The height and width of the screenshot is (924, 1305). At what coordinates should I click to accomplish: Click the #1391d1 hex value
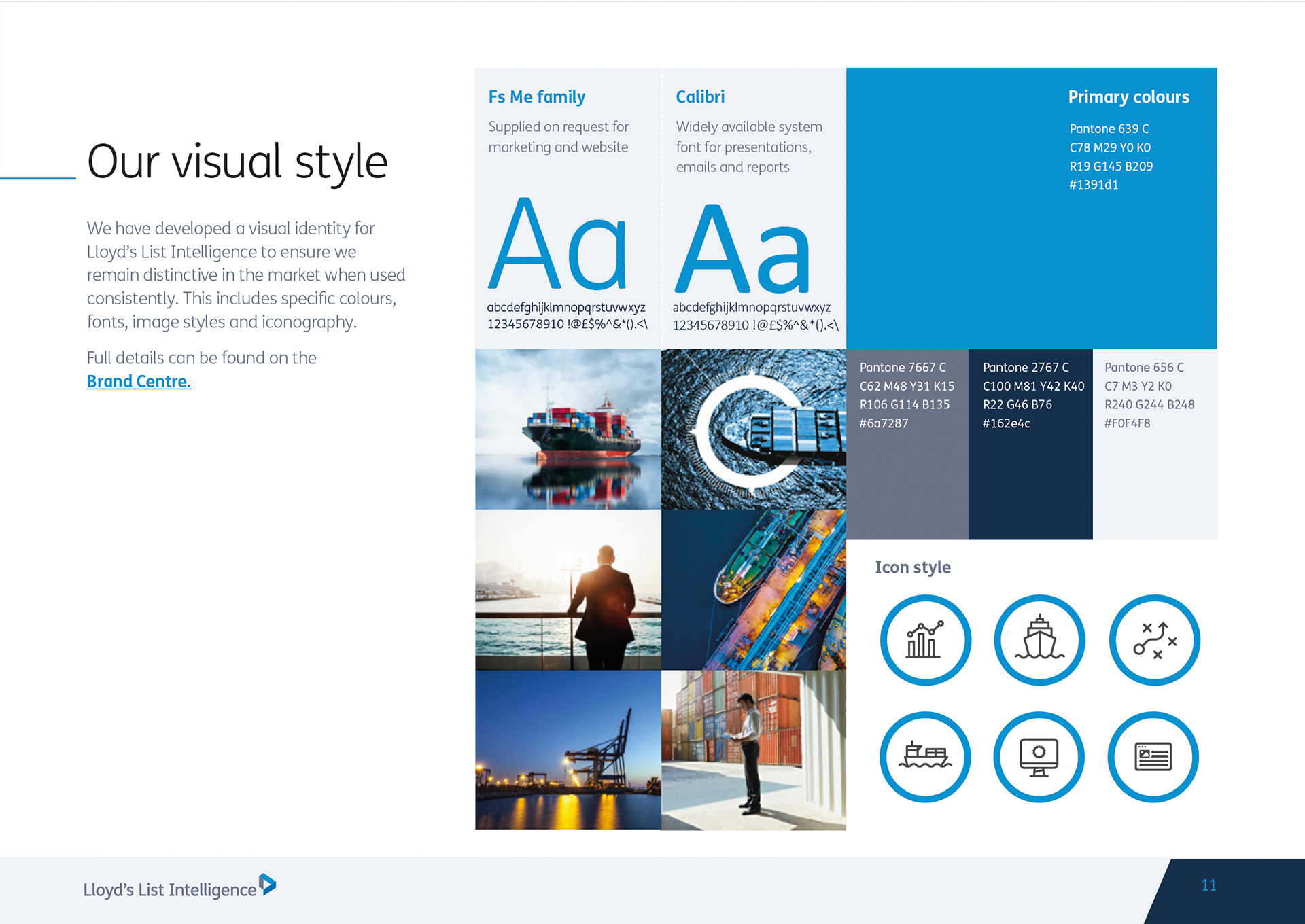pos(1094,185)
